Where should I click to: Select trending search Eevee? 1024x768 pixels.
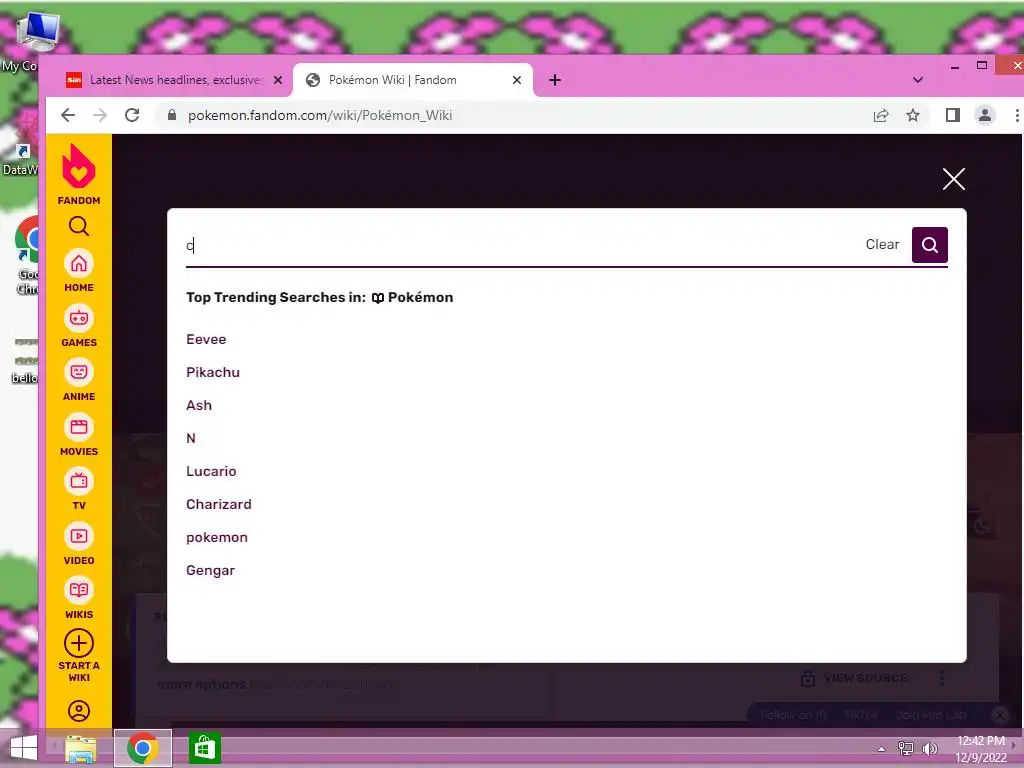(x=206, y=339)
